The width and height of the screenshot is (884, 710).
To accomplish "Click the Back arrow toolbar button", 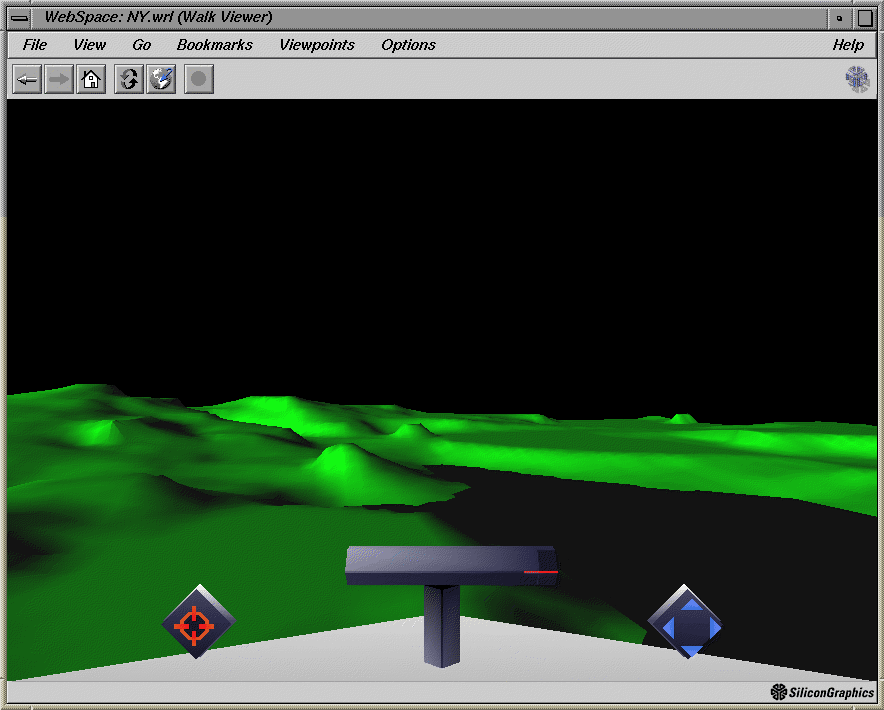I will tap(27, 79).
